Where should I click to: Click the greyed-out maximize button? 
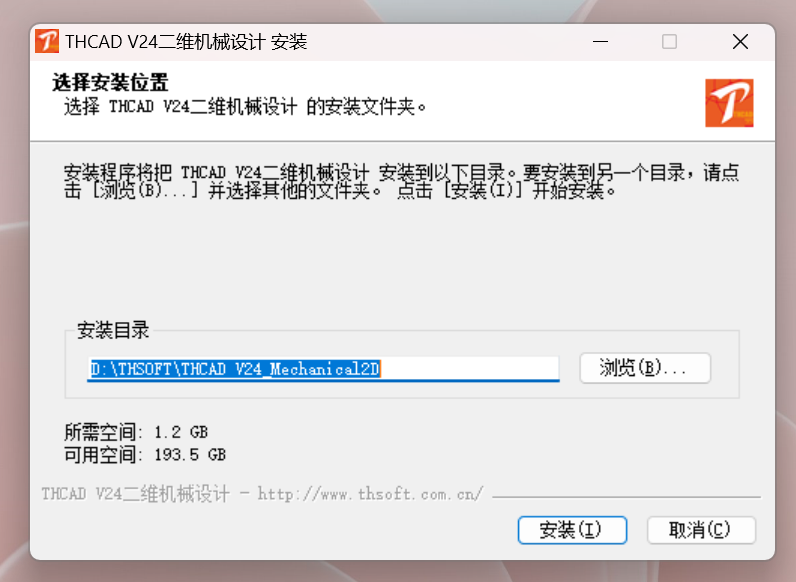[669, 41]
